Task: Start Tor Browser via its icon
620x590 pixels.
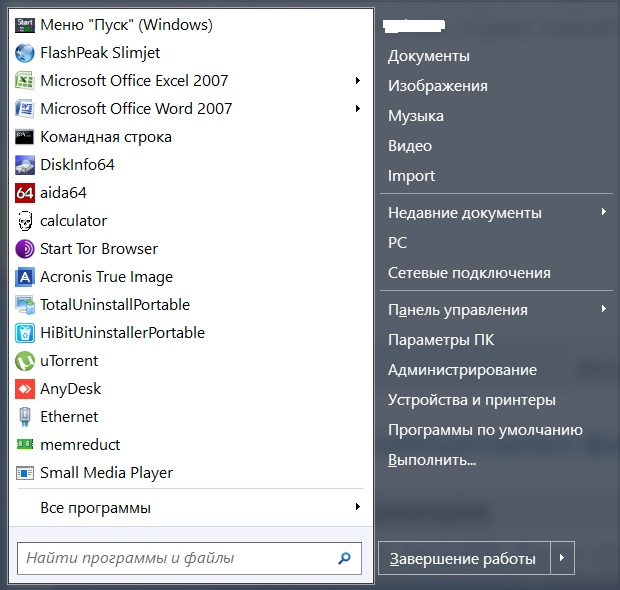Action: [x=25, y=249]
